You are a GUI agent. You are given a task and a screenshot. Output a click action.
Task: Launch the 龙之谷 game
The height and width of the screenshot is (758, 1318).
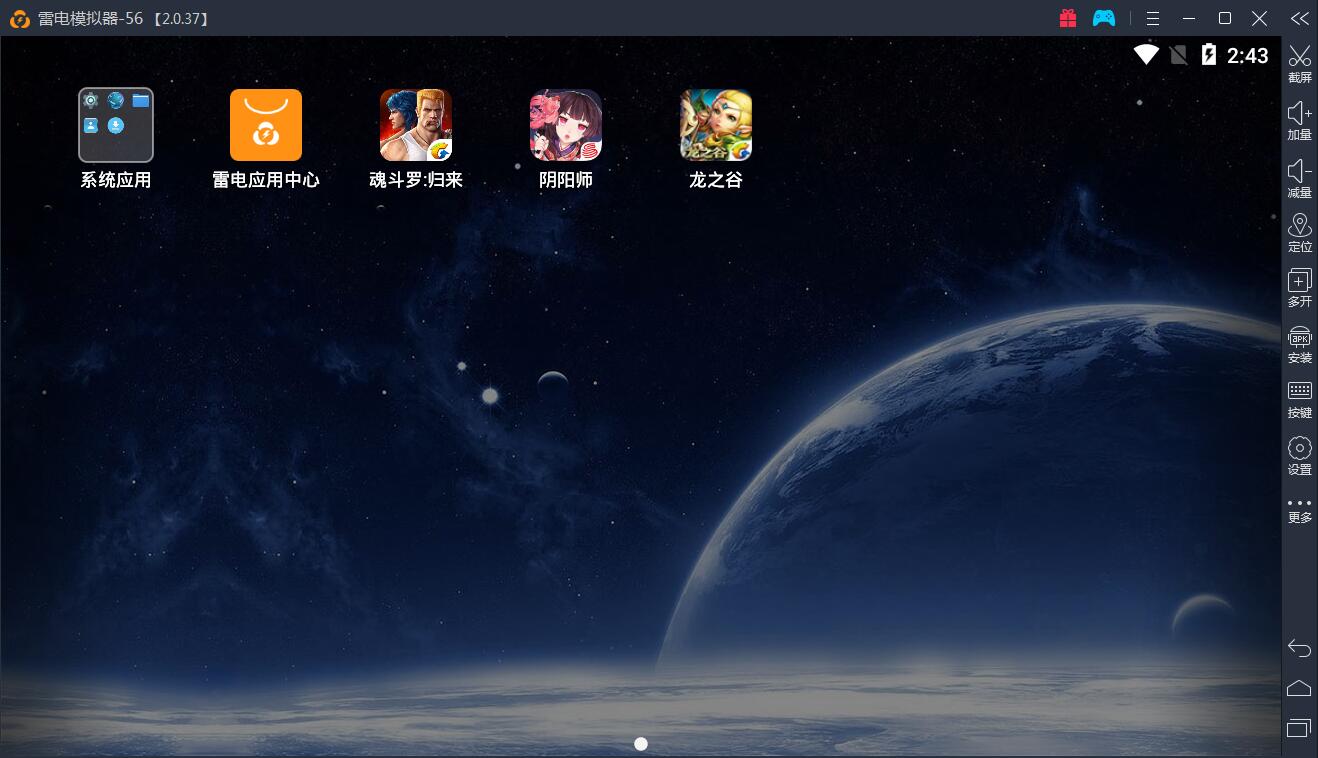(715, 125)
